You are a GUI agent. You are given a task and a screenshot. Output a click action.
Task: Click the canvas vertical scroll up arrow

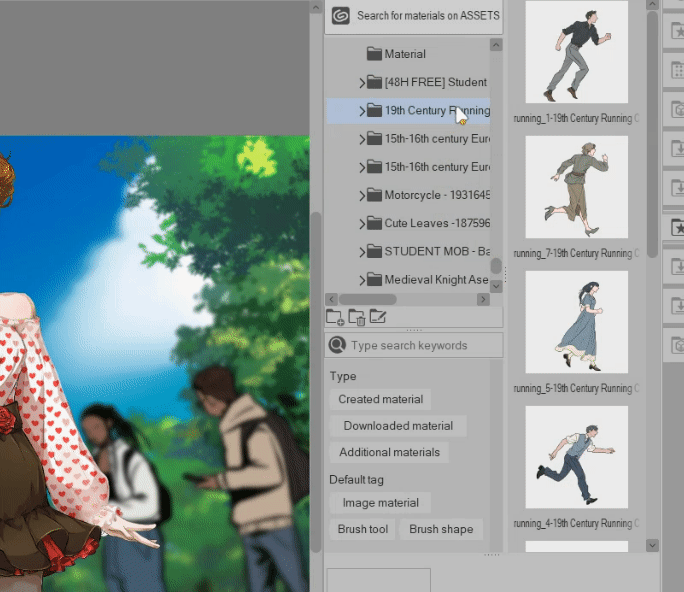pyautogui.click(x=315, y=7)
